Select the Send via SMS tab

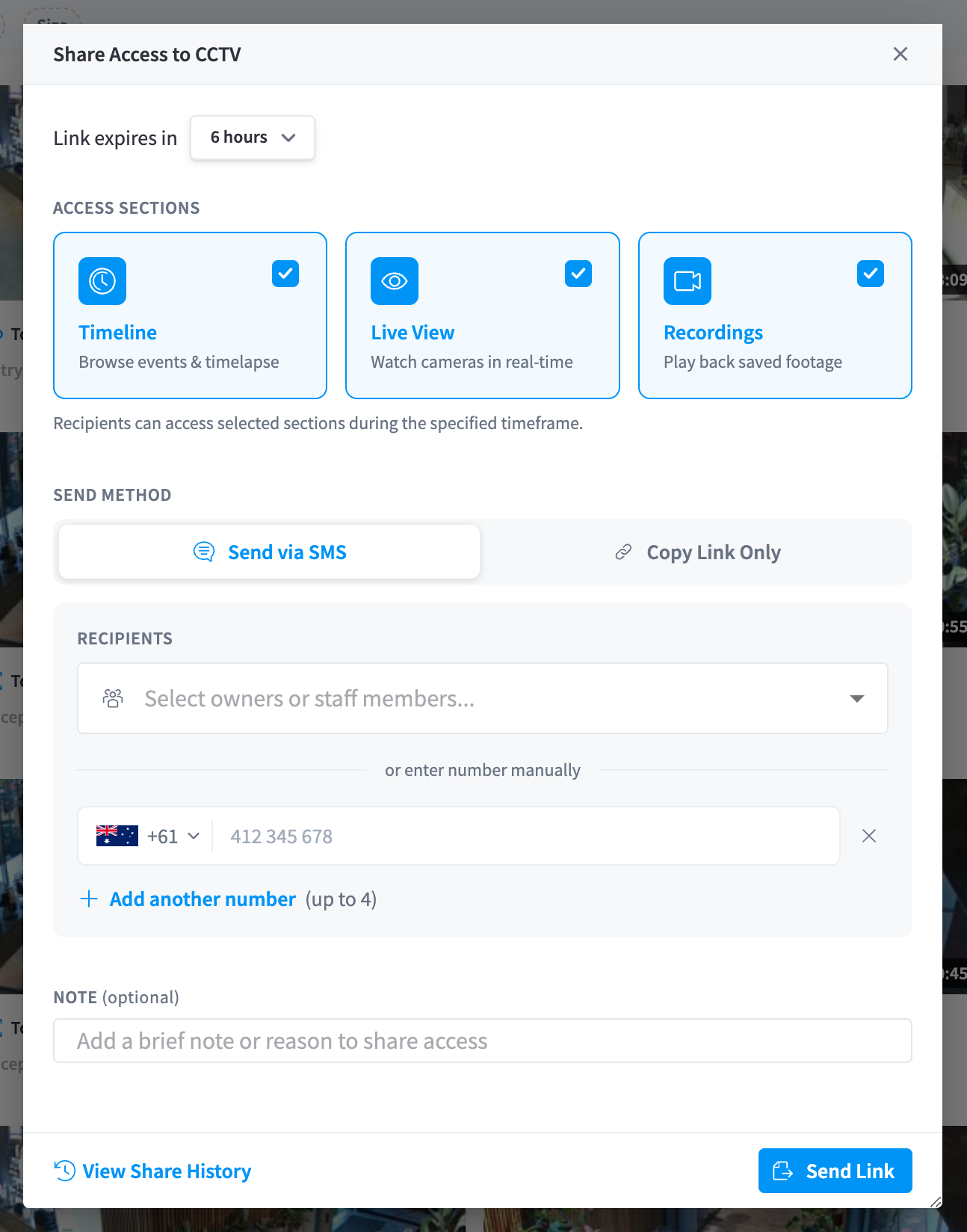point(269,552)
